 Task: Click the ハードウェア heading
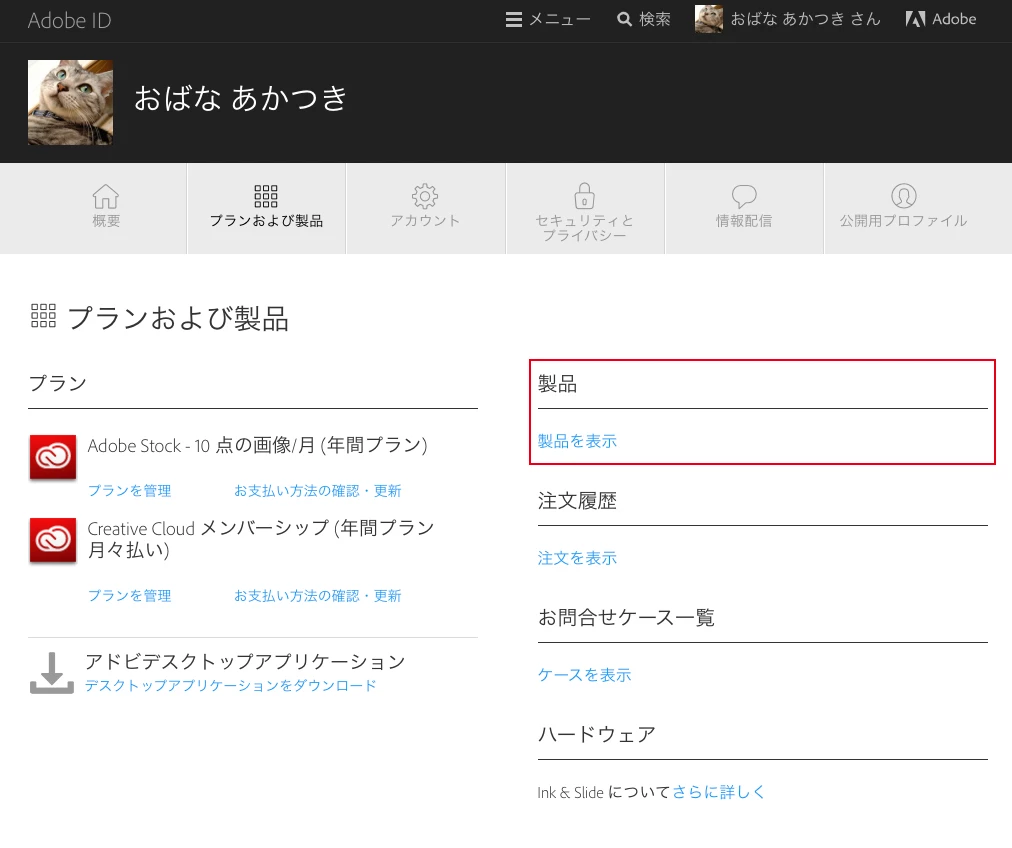(596, 734)
